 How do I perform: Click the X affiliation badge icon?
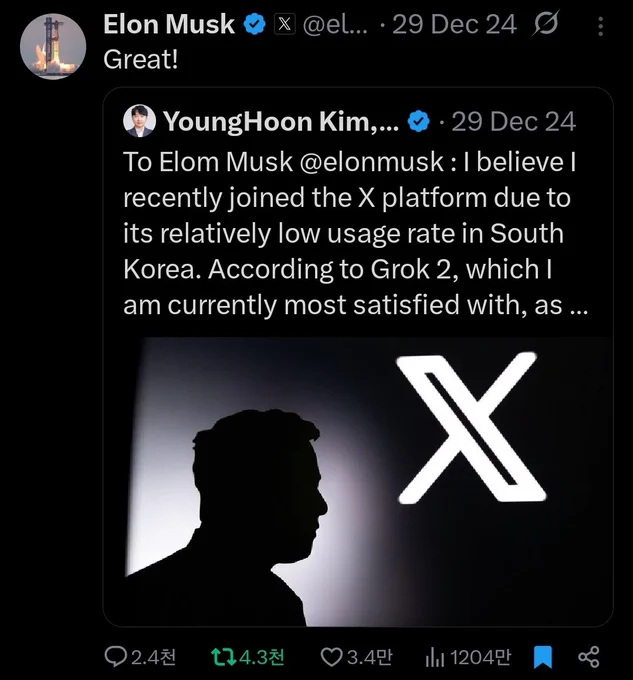(284, 24)
